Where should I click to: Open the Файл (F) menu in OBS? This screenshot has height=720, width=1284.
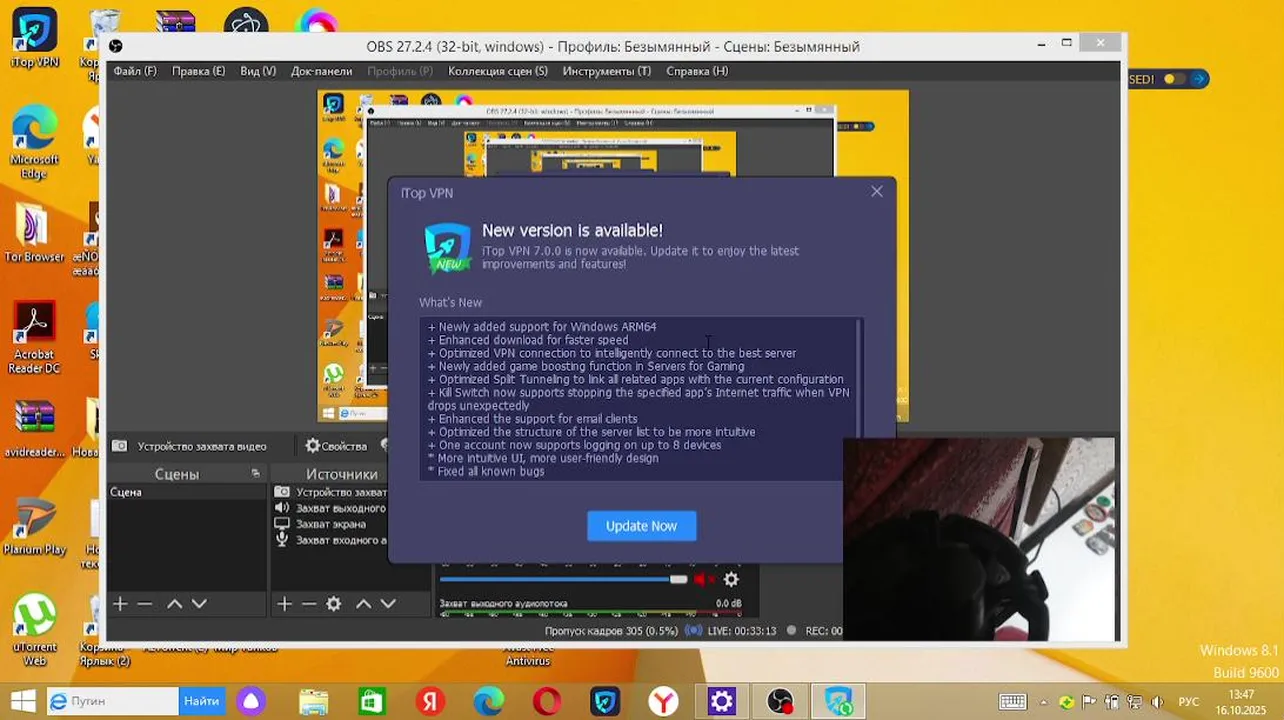click(135, 71)
